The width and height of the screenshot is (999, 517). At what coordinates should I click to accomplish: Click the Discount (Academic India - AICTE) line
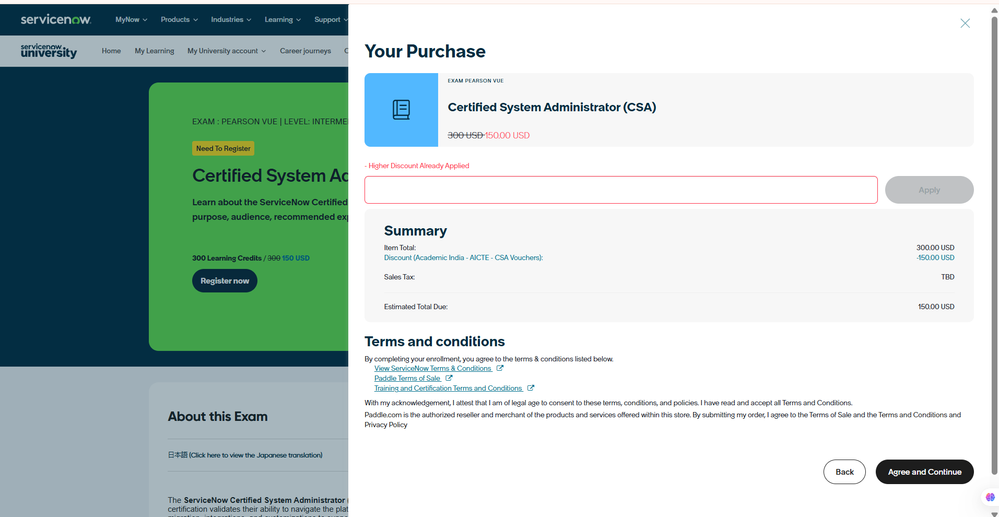(x=463, y=258)
